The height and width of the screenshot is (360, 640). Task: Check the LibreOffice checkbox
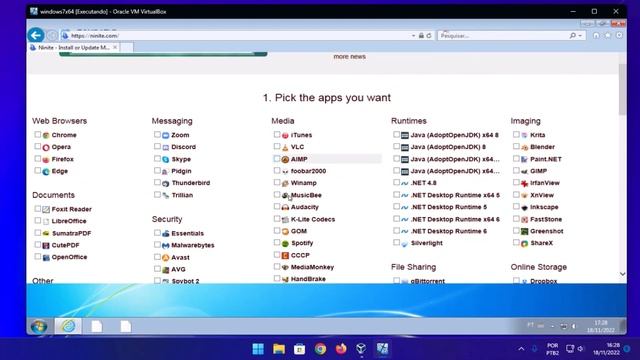(38, 220)
